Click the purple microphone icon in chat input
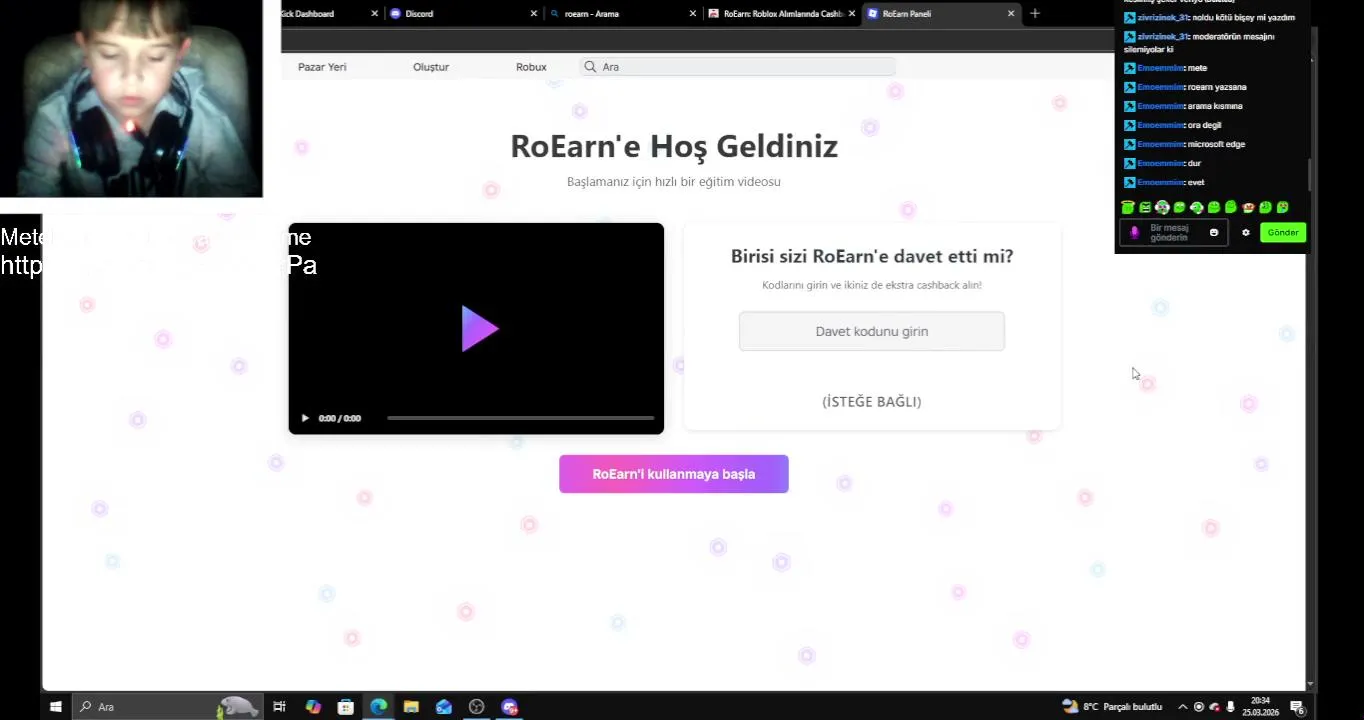The height and width of the screenshot is (720, 1364). (1134, 232)
